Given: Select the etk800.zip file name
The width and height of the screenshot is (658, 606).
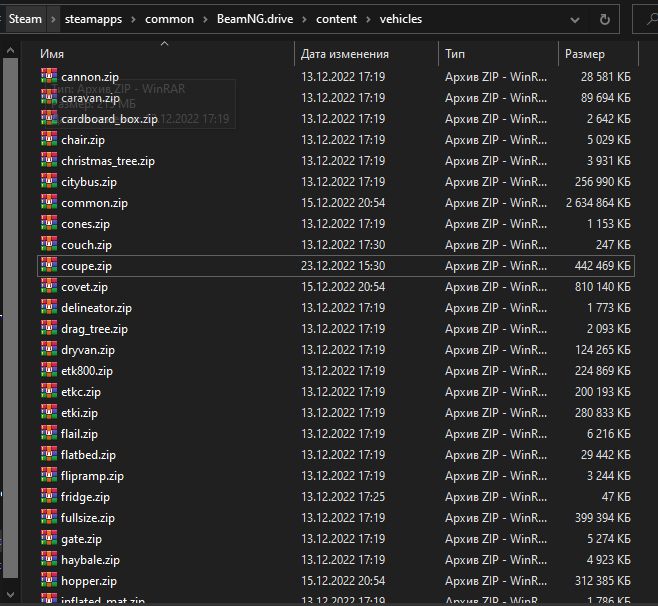Looking at the screenshot, I should [x=87, y=371].
